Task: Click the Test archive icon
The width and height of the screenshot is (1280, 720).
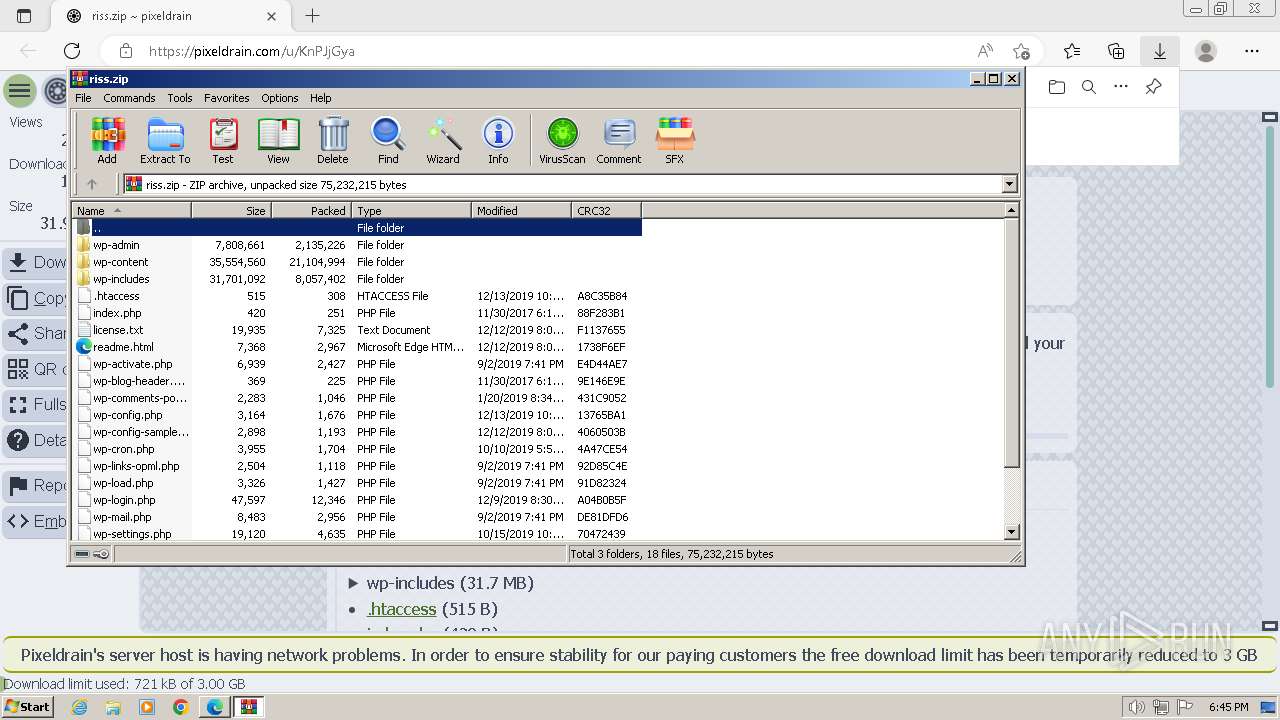Action: (223, 140)
